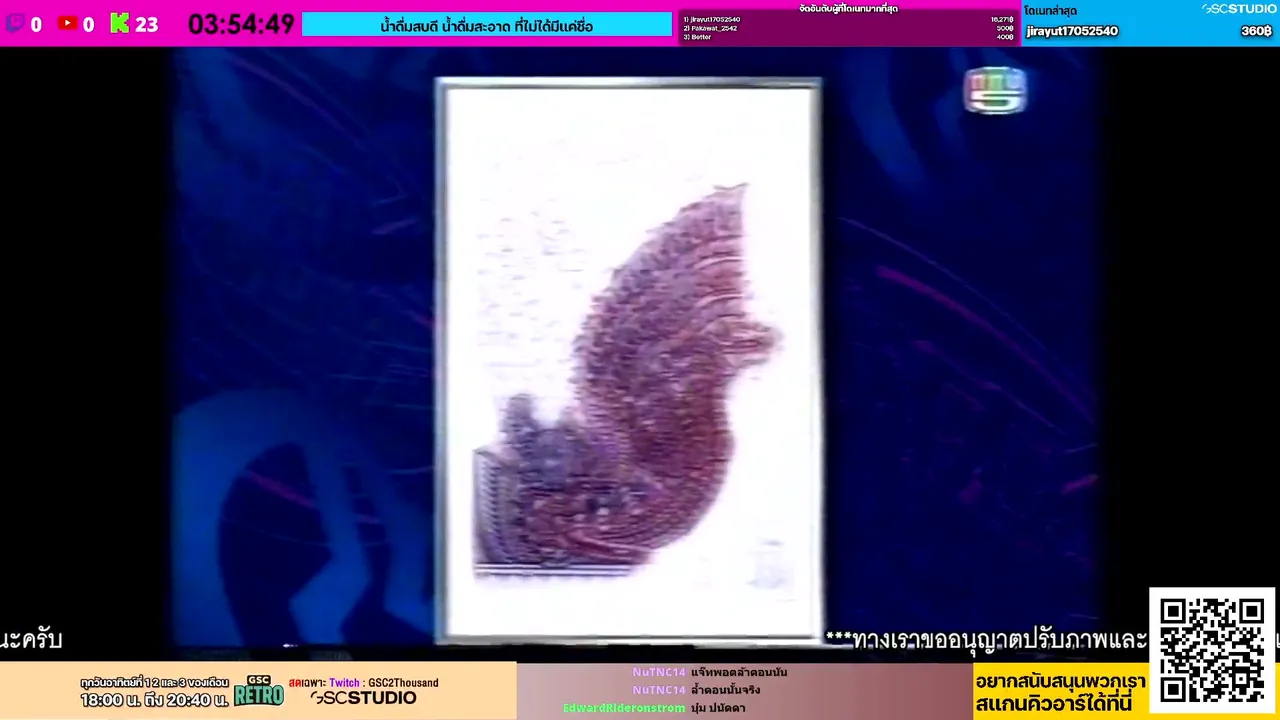1280x720 pixels.
Task: Click the Twitch viewer count icon
Action: point(15,23)
